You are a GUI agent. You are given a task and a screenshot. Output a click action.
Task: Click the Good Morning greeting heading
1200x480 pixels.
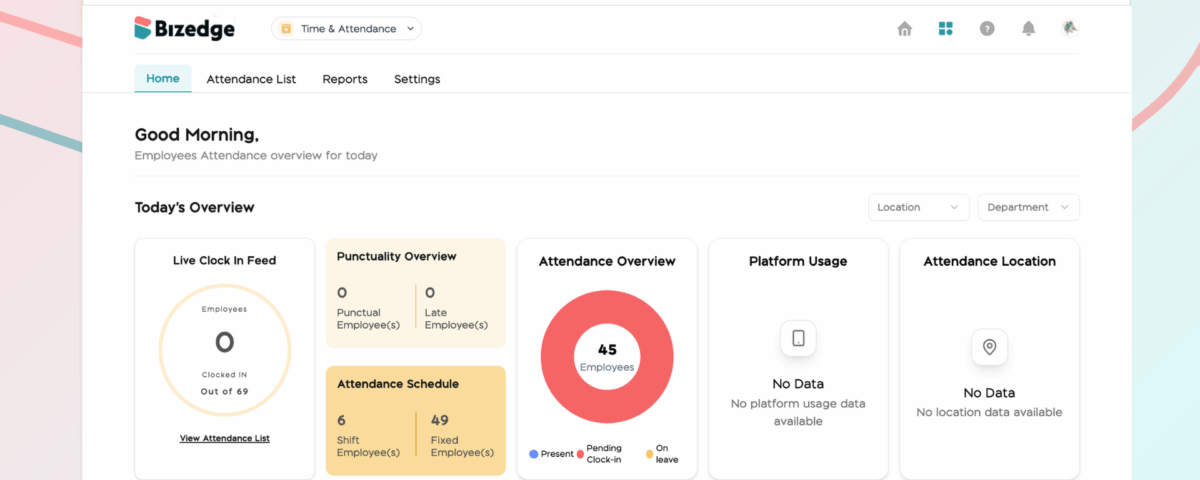point(196,135)
